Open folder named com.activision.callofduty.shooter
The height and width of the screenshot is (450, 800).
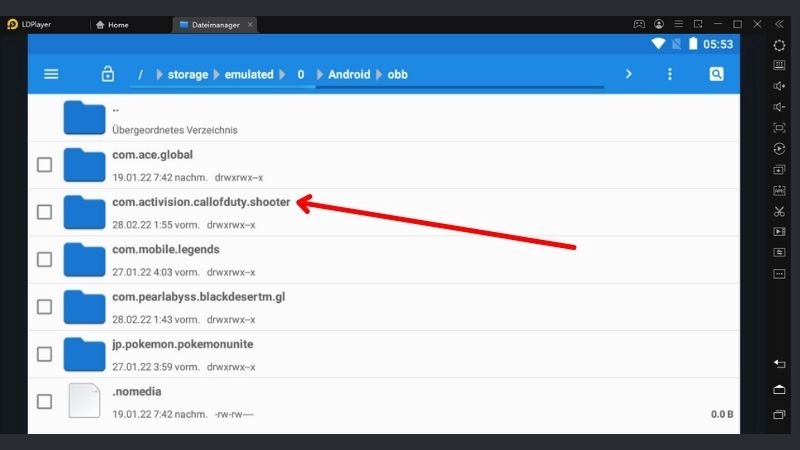pyautogui.click(x=201, y=202)
